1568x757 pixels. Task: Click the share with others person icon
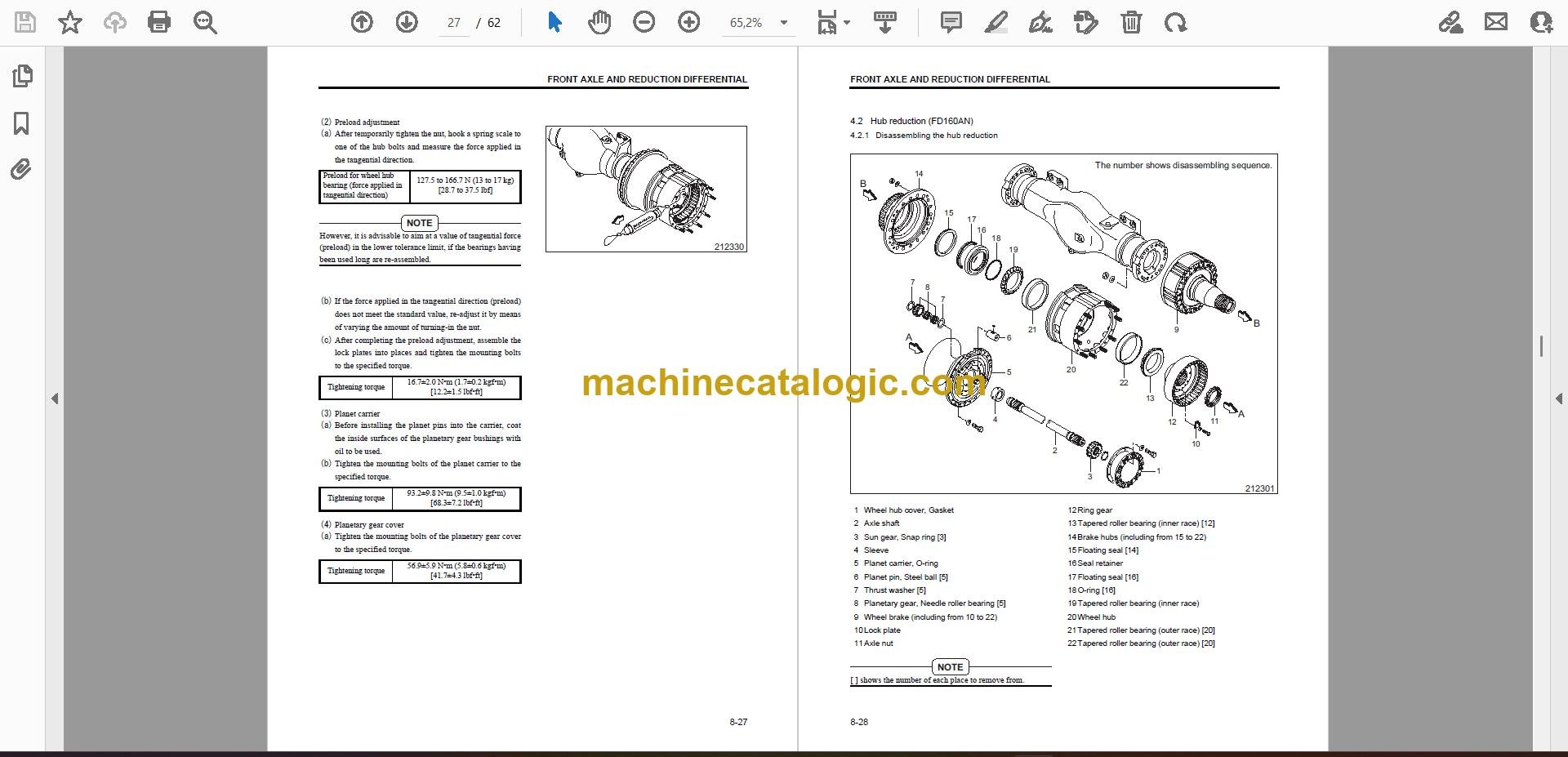click(1541, 22)
